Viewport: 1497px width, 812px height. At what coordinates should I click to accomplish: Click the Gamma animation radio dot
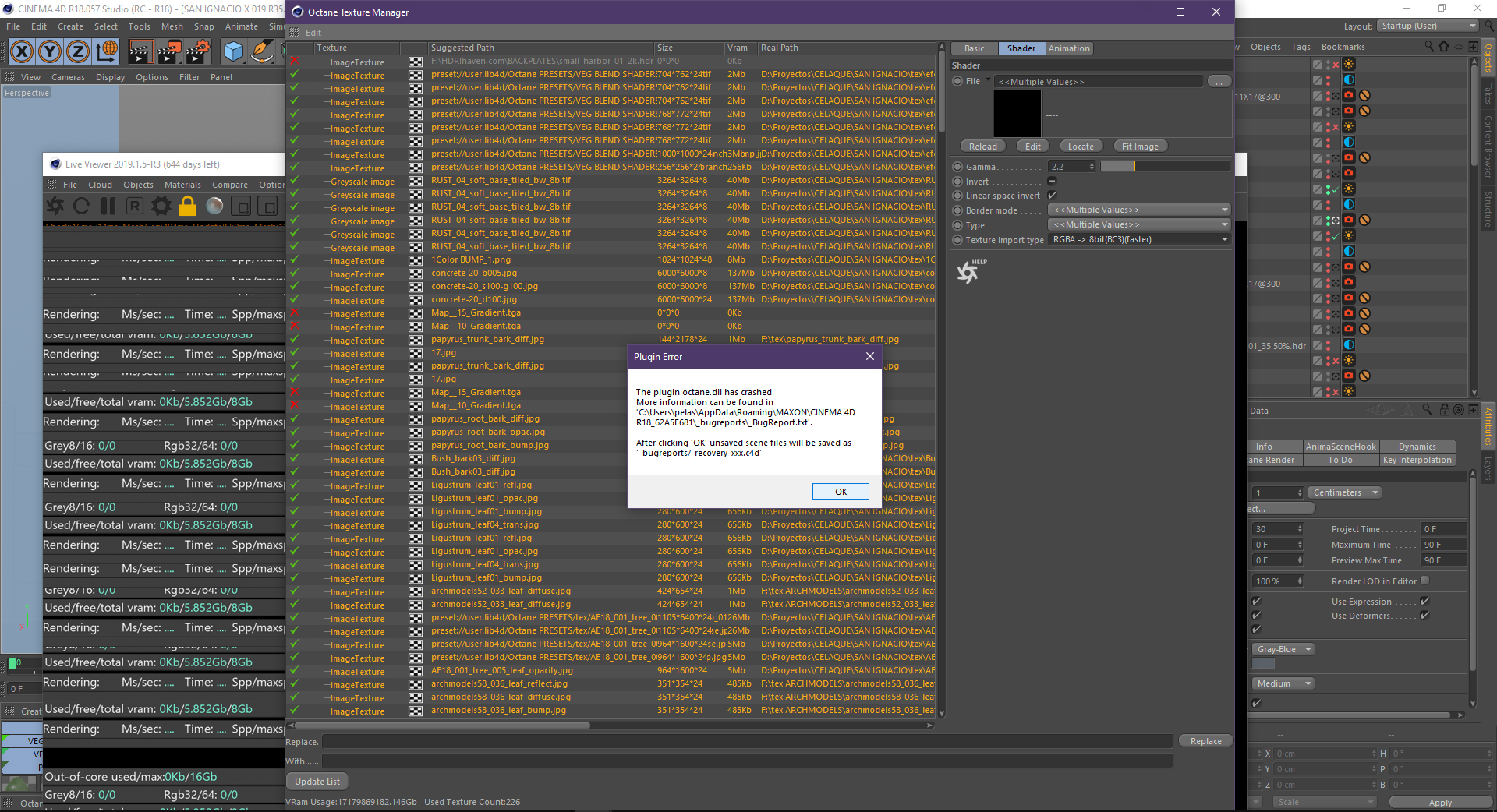[x=957, y=167]
